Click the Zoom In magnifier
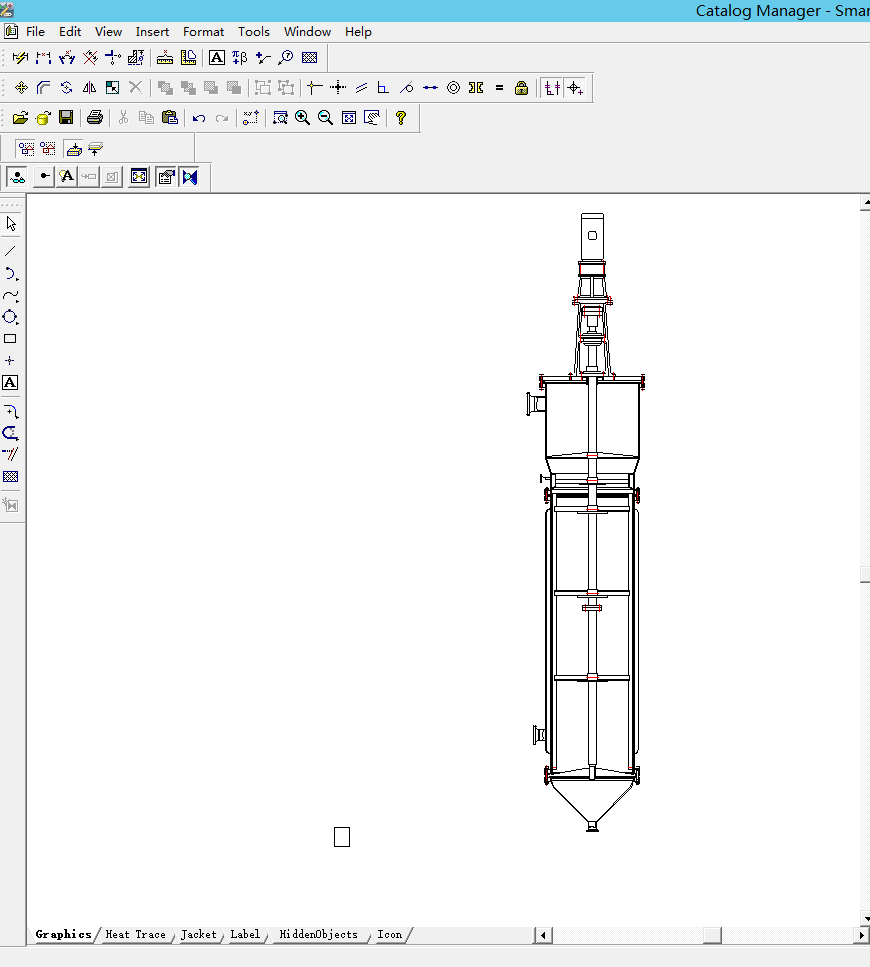Screen dimensions: 870x967 coord(302,118)
